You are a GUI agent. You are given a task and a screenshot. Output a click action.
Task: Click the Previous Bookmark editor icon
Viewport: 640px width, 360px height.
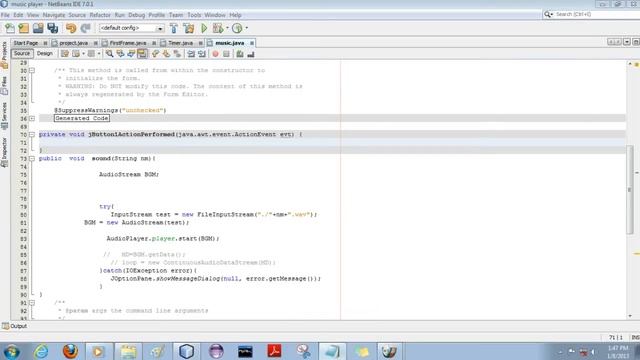click(156, 54)
